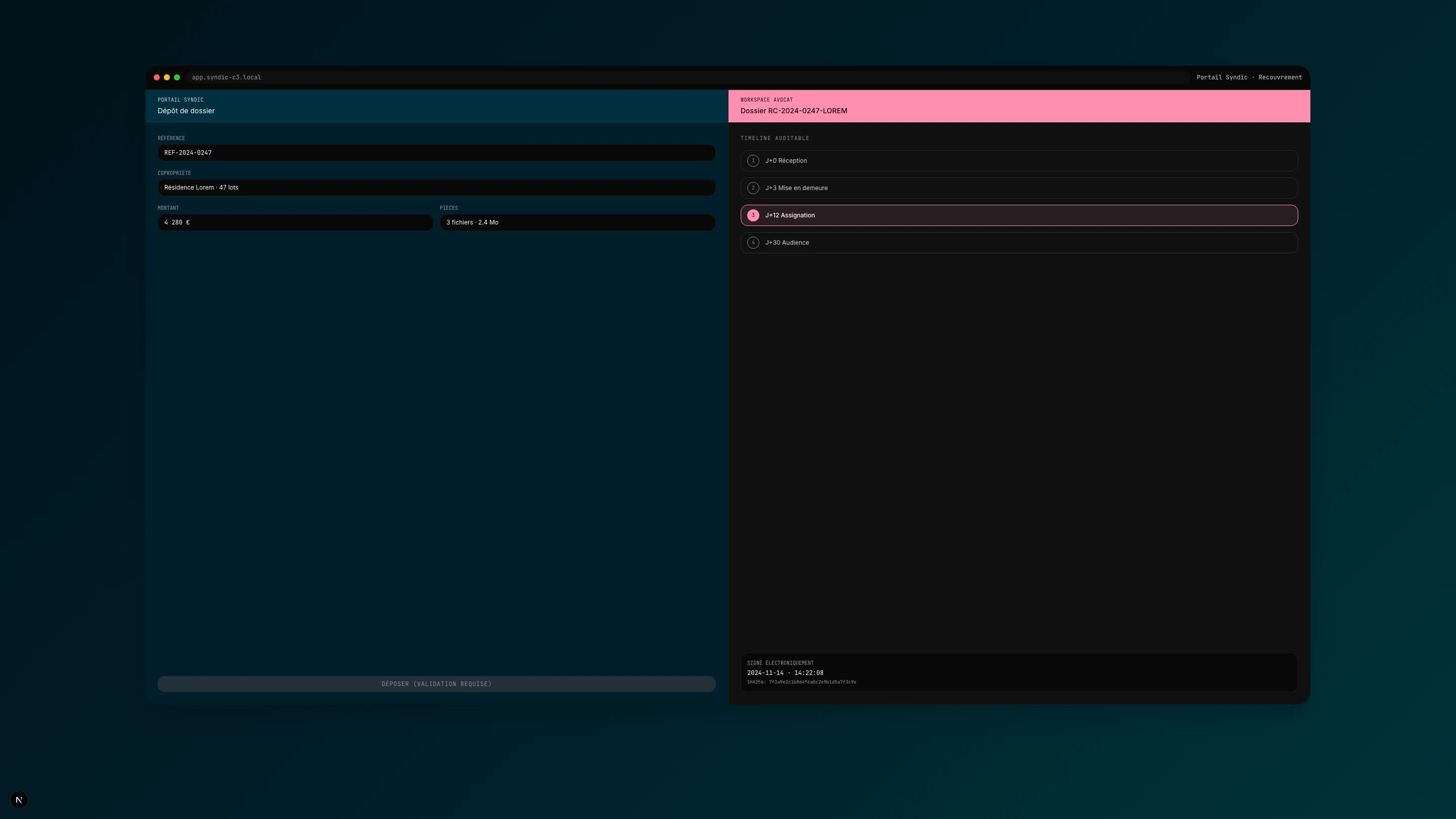Click the pink step 3 circle for Assignation
This screenshot has width=1456, height=819.
[x=753, y=215]
